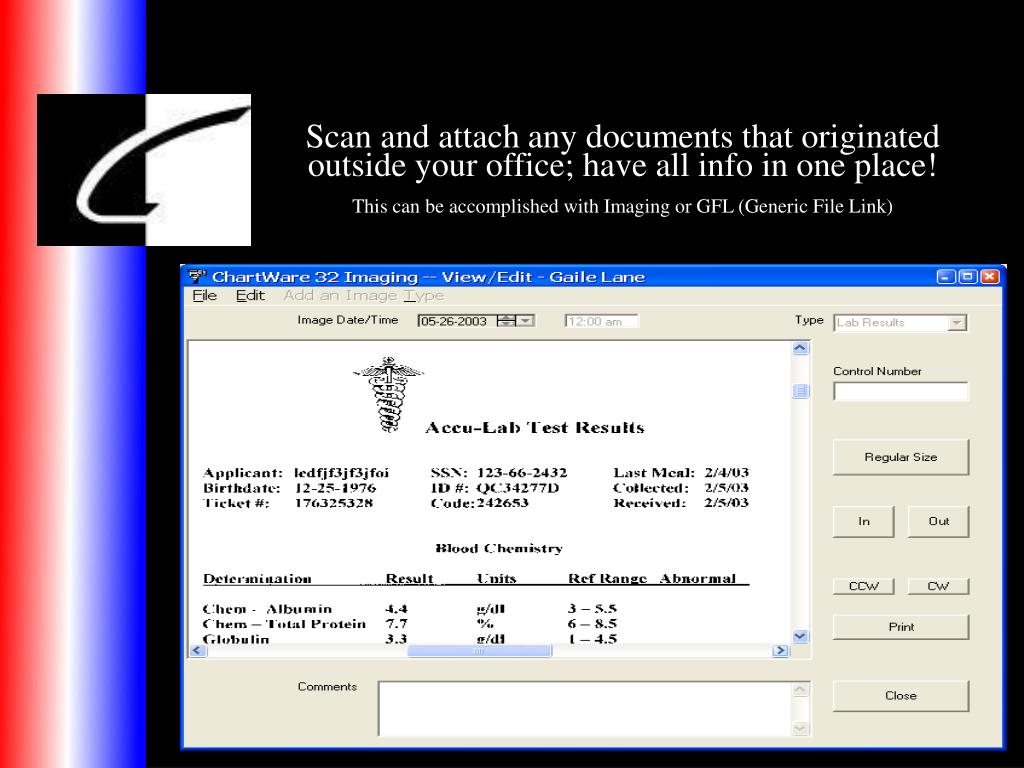Click the 12:00 am time field

pyautogui.click(x=601, y=321)
